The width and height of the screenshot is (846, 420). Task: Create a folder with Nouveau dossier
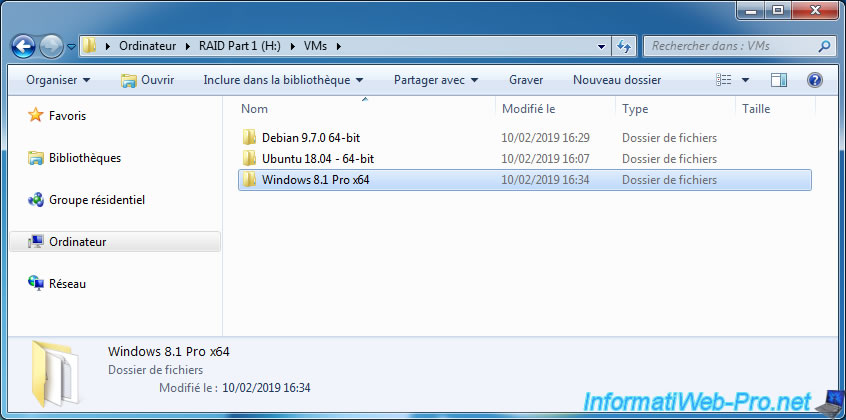coord(617,80)
